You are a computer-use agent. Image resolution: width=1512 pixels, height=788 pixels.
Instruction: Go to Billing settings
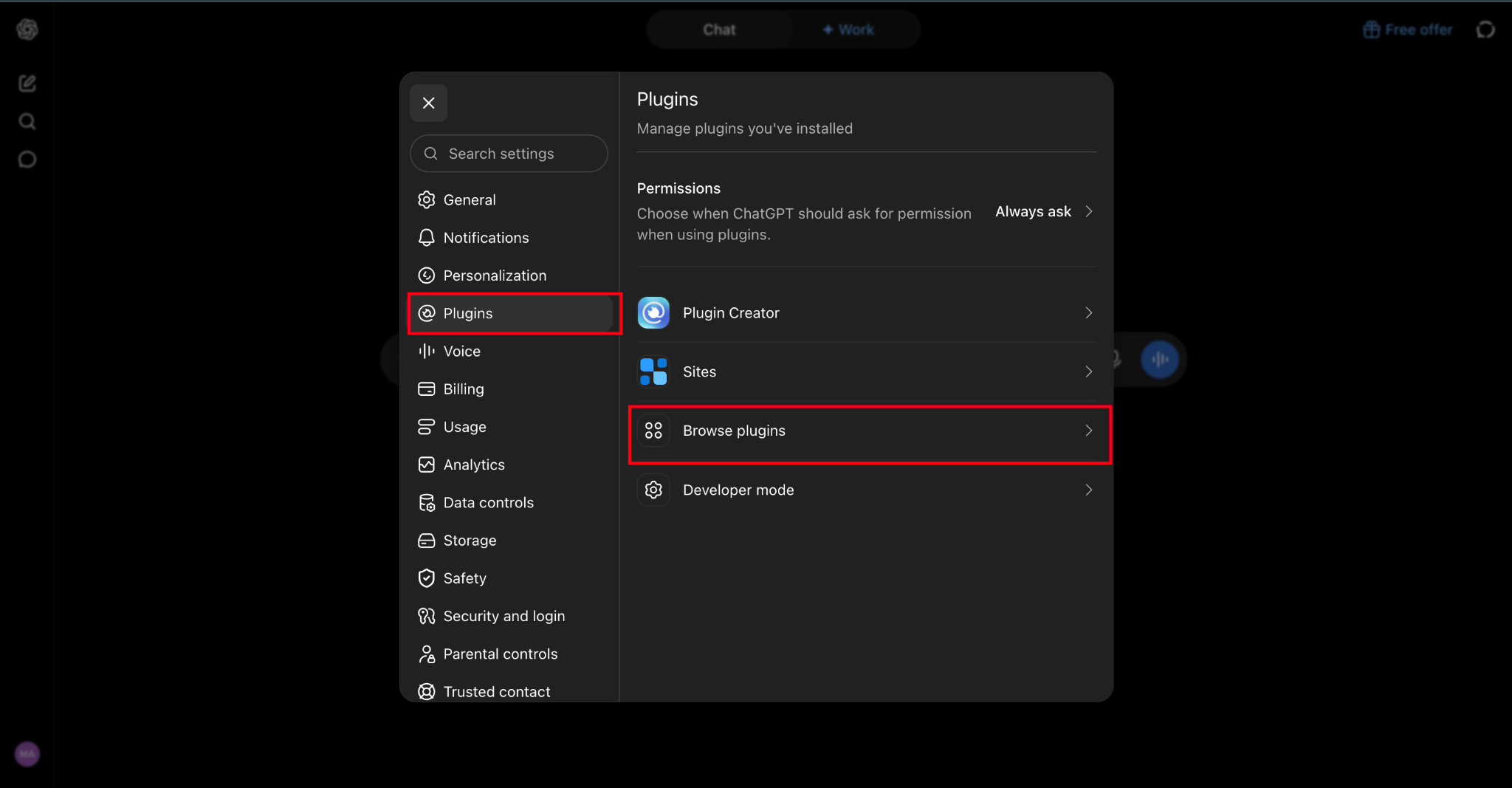(510, 389)
